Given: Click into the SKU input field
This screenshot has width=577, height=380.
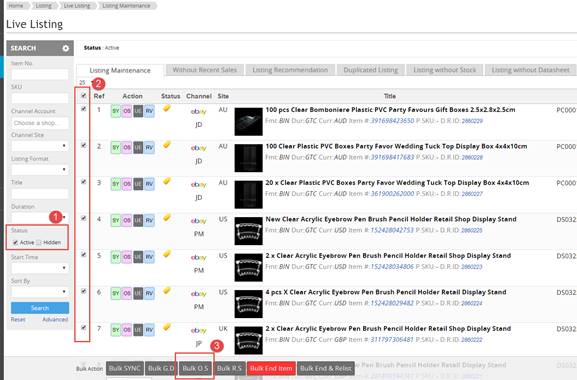Looking at the screenshot, I should (40, 98).
